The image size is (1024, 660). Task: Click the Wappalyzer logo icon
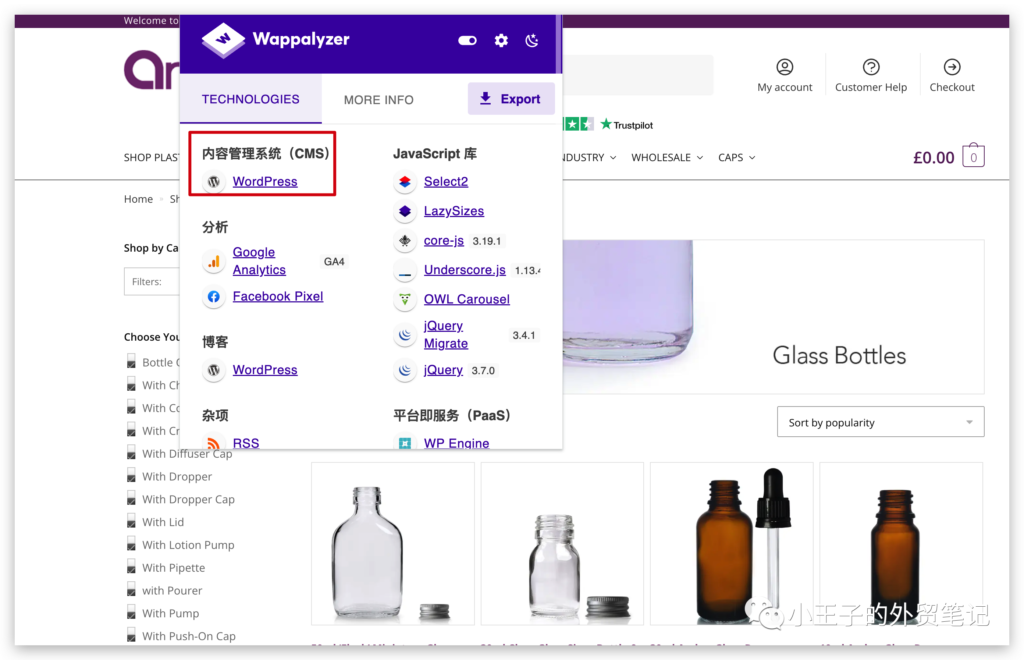(223, 40)
